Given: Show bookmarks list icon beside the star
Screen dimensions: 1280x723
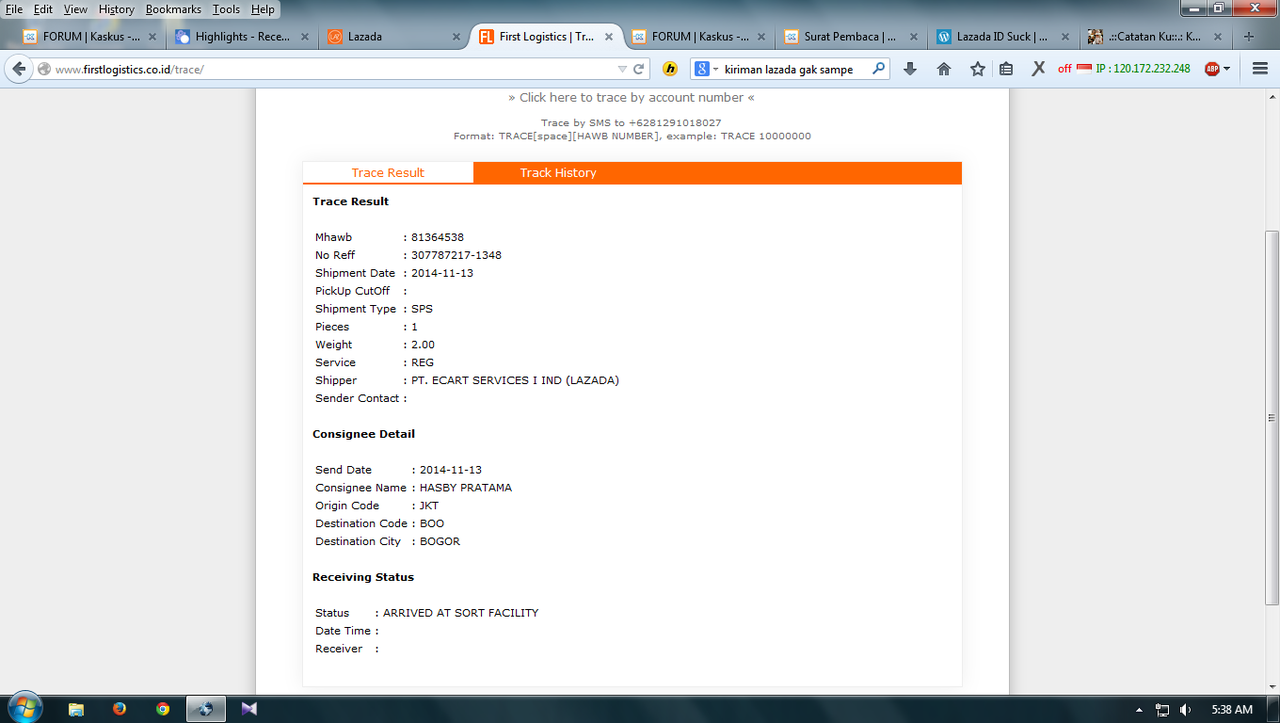Looking at the screenshot, I should coord(1007,69).
